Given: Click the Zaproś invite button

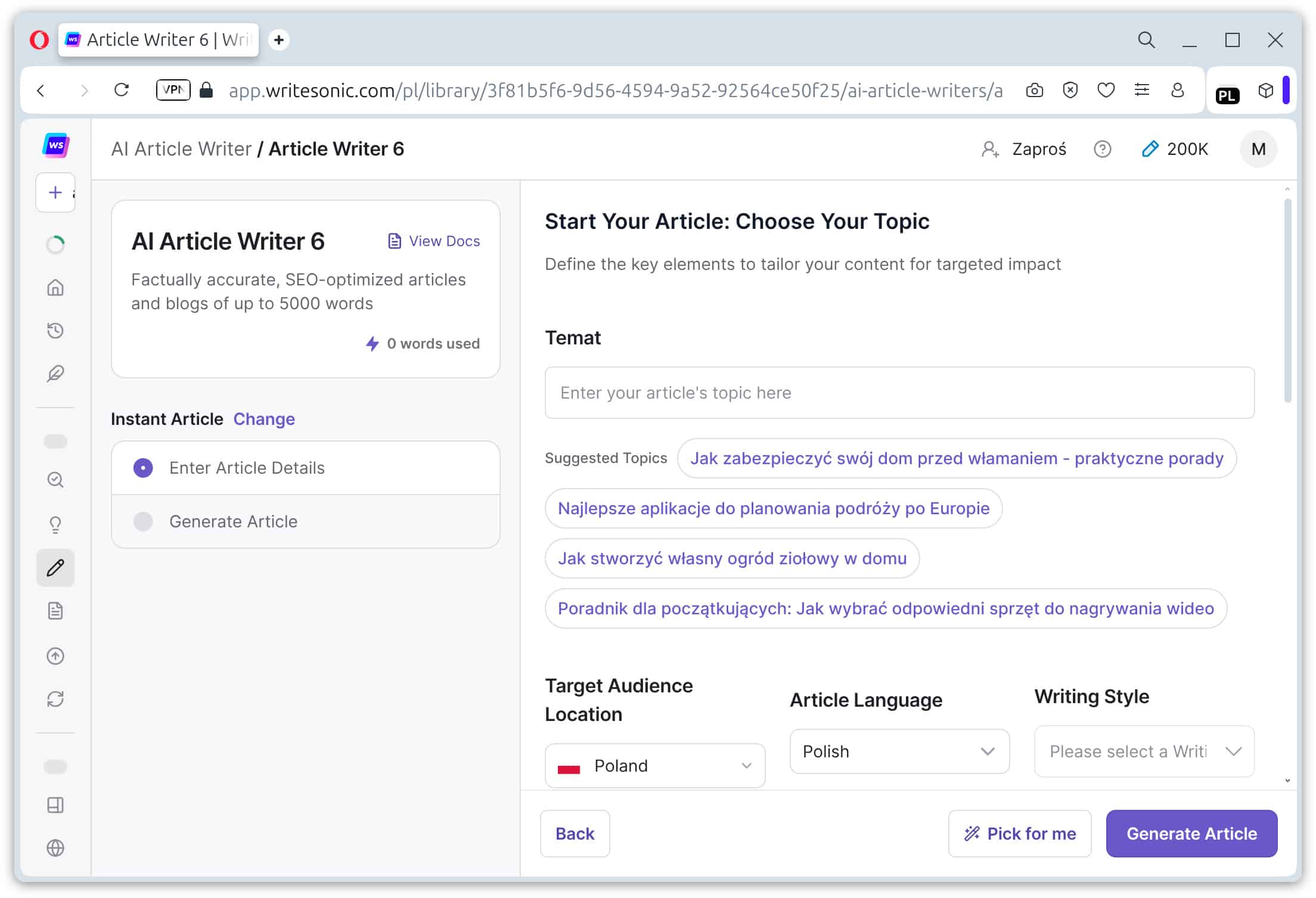Looking at the screenshot, I should coord(1023,149).
